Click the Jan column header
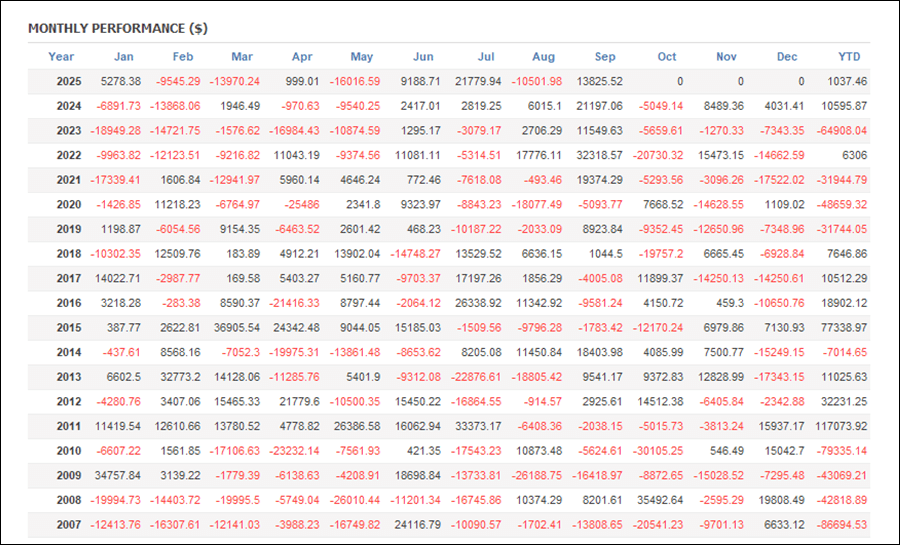Screen dimensions: 900x545 123,57
